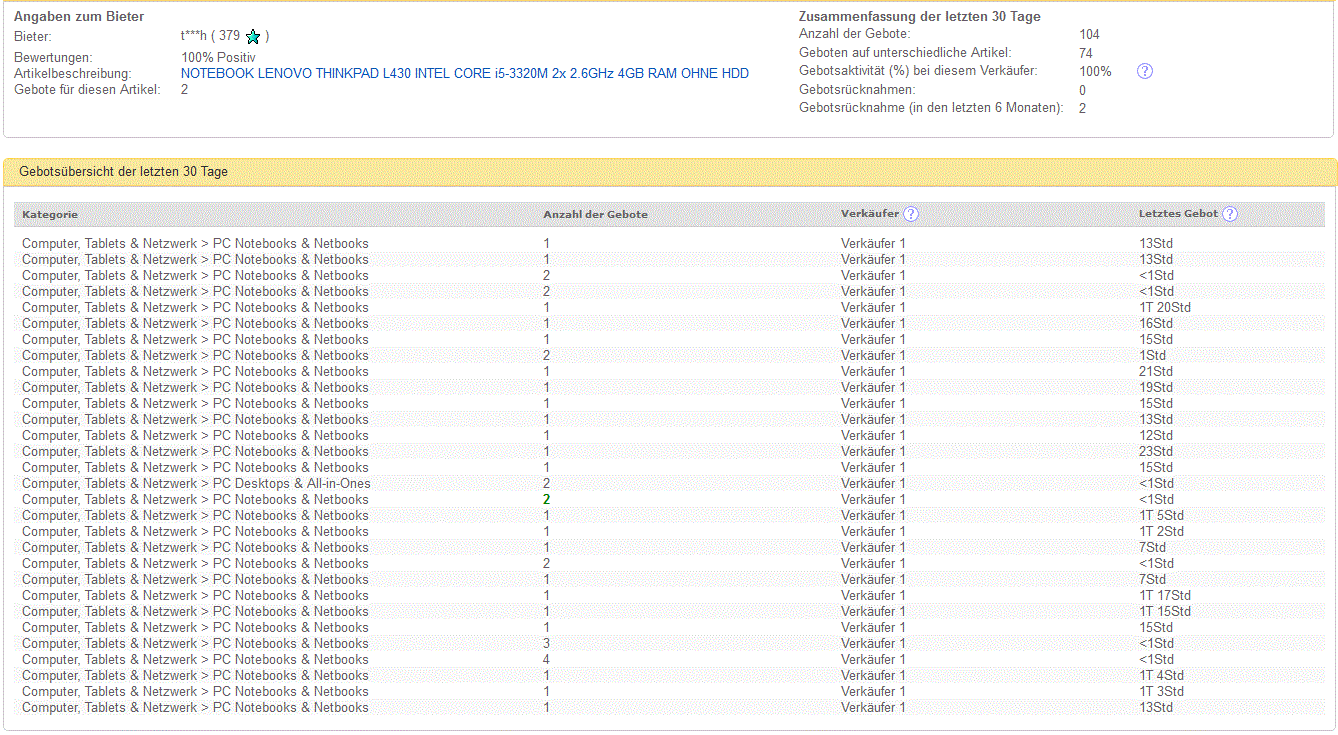Click the help icon beside Letztes Gebot
Image resolution: width=1338 pixels, height=735 pixels.
coord(1230,214)
